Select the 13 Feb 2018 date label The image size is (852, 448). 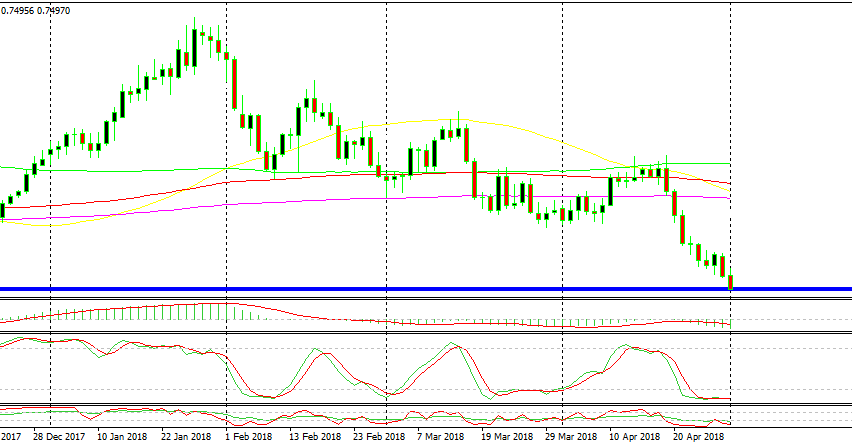click(x=315, y=437)
